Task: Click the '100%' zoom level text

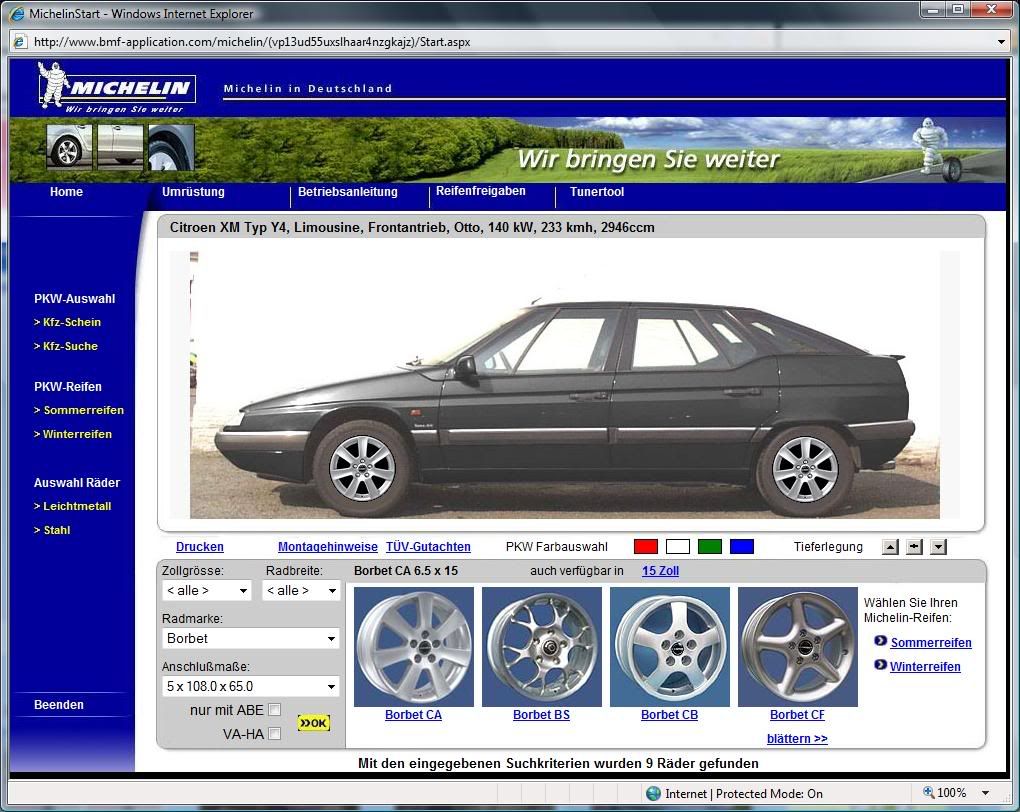Action: click(952, 793)
